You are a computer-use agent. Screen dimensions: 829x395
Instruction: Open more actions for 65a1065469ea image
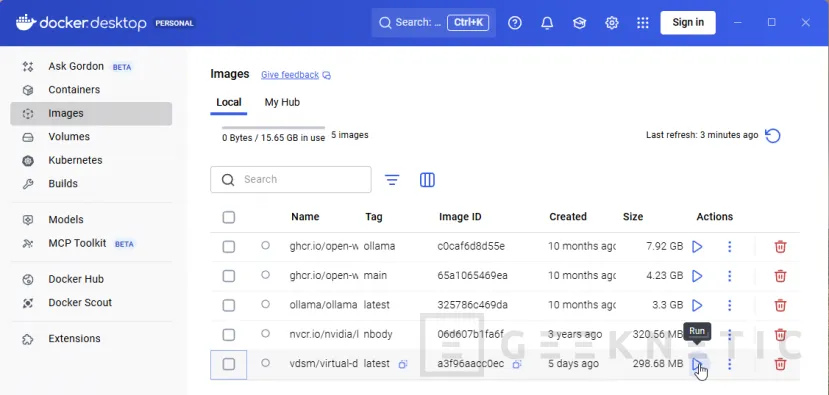pos(730,276)
